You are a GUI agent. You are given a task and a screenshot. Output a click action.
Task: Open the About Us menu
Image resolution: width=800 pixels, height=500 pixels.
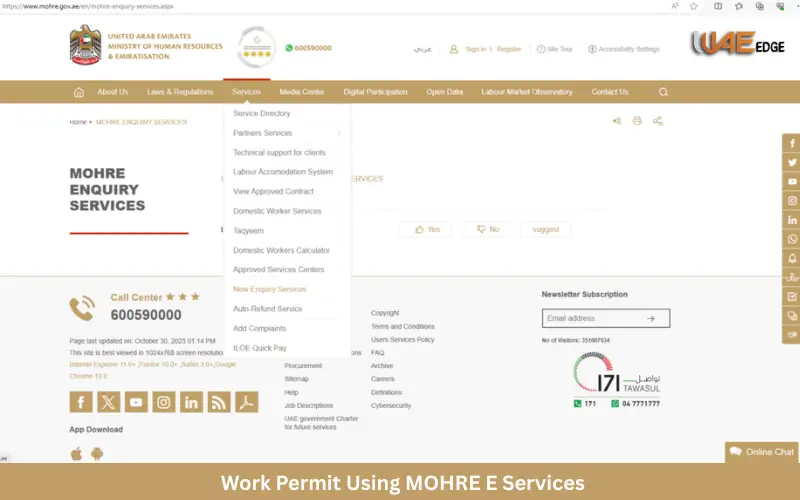[113, 92]
